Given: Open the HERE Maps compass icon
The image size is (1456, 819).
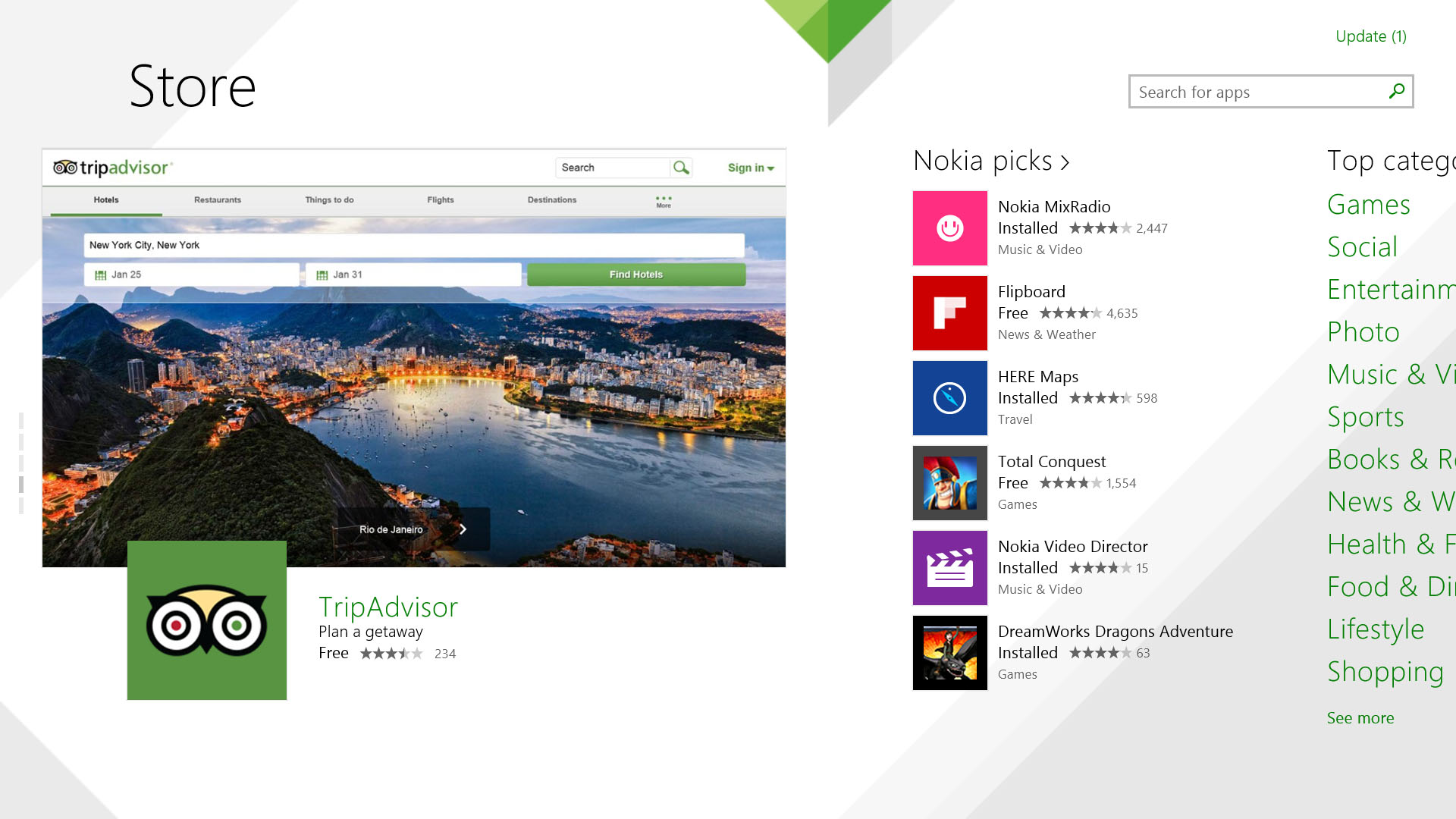Looking at the screenshot, I should click(x=950, y=398).
